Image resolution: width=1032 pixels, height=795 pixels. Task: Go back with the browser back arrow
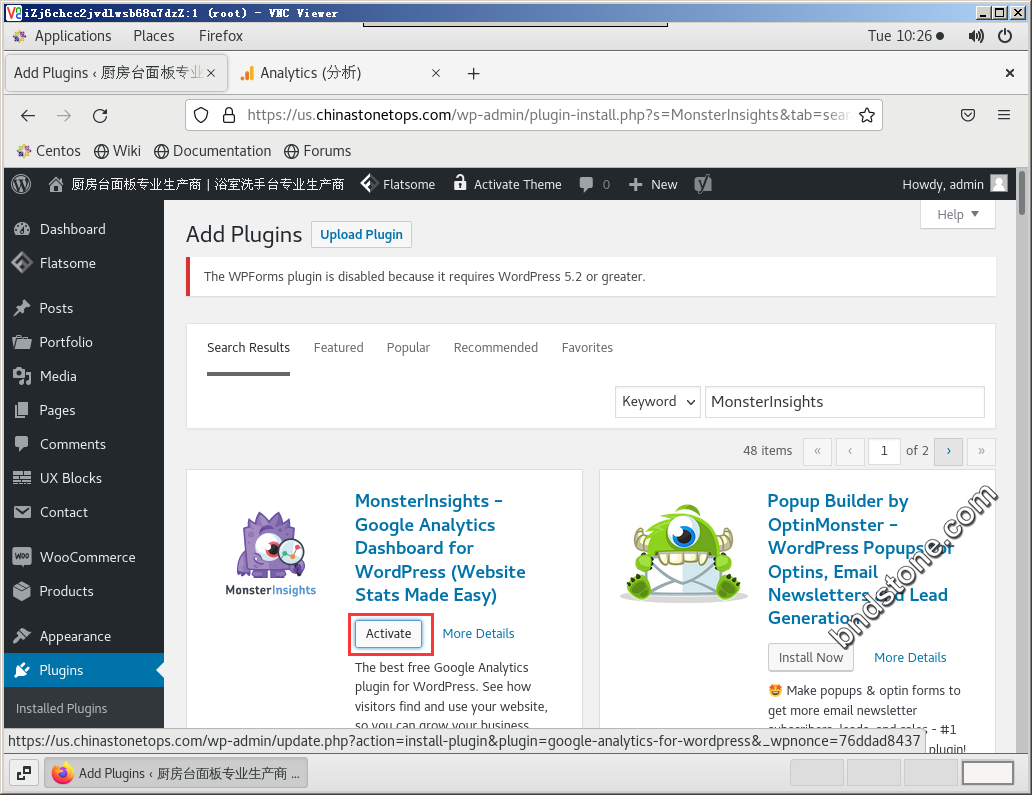pos(28,116)
